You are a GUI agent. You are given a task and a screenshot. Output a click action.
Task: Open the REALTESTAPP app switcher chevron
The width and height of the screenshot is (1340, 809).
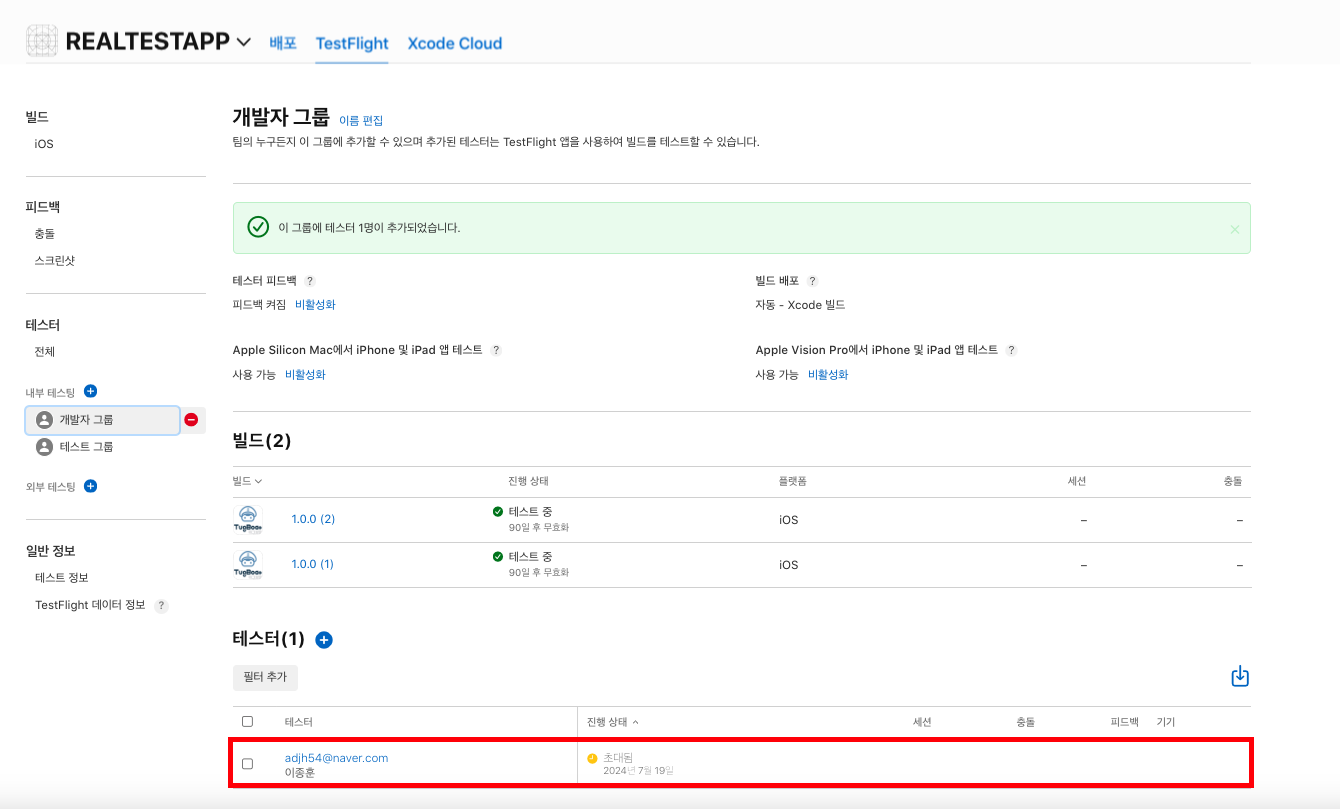point(243,42)
